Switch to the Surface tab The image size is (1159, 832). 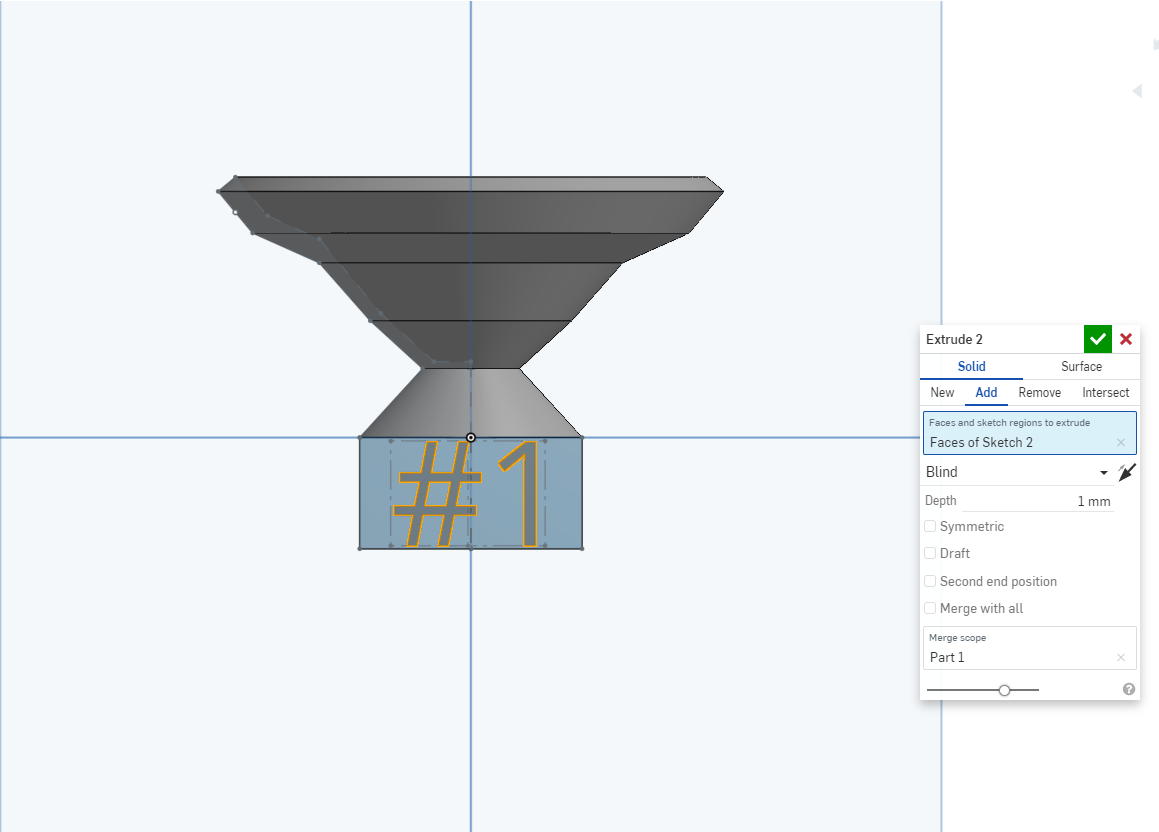click(1081, 367)
